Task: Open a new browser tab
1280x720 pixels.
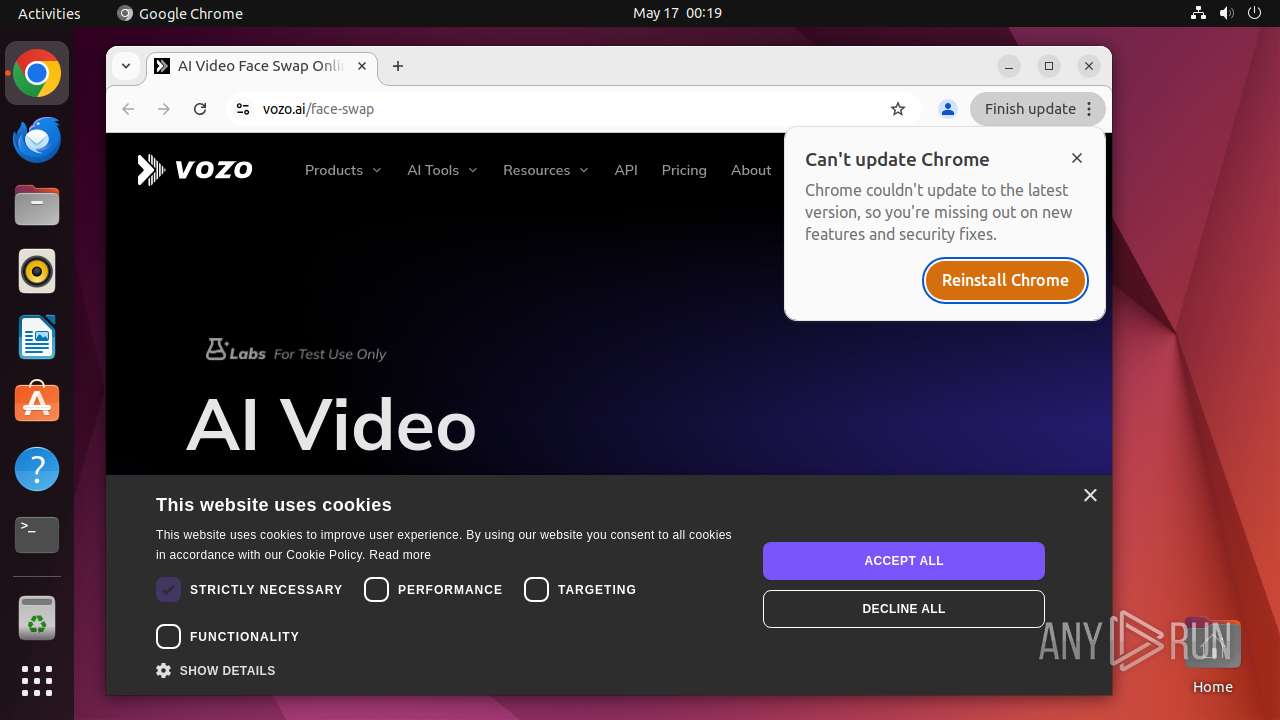Action: pos(398,66)
